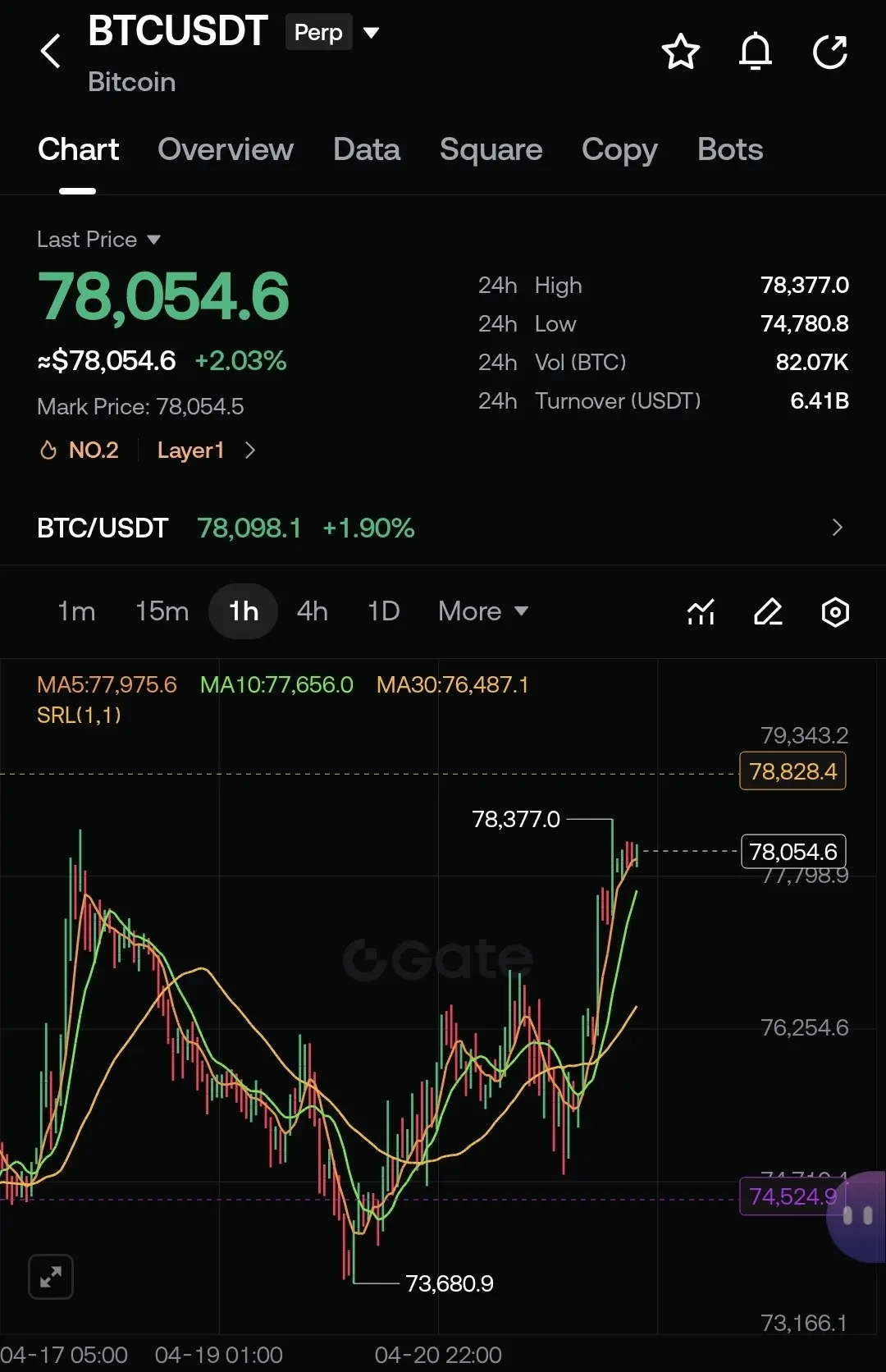Open price alert bell icon
Viewport: 886px width, 1372px height.
(x=756, y=52)
